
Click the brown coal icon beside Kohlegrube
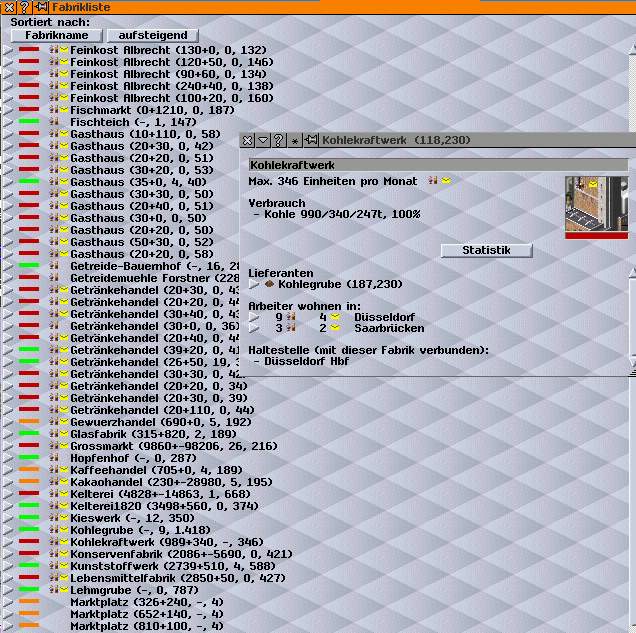[270, 284]
